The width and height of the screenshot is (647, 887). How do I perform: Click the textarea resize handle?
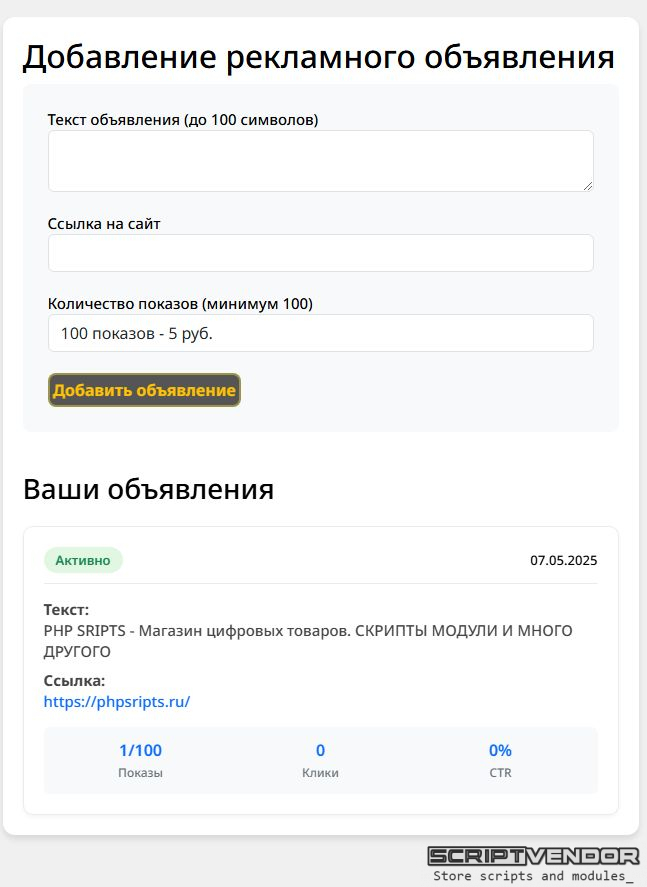(x=588, y=186)
